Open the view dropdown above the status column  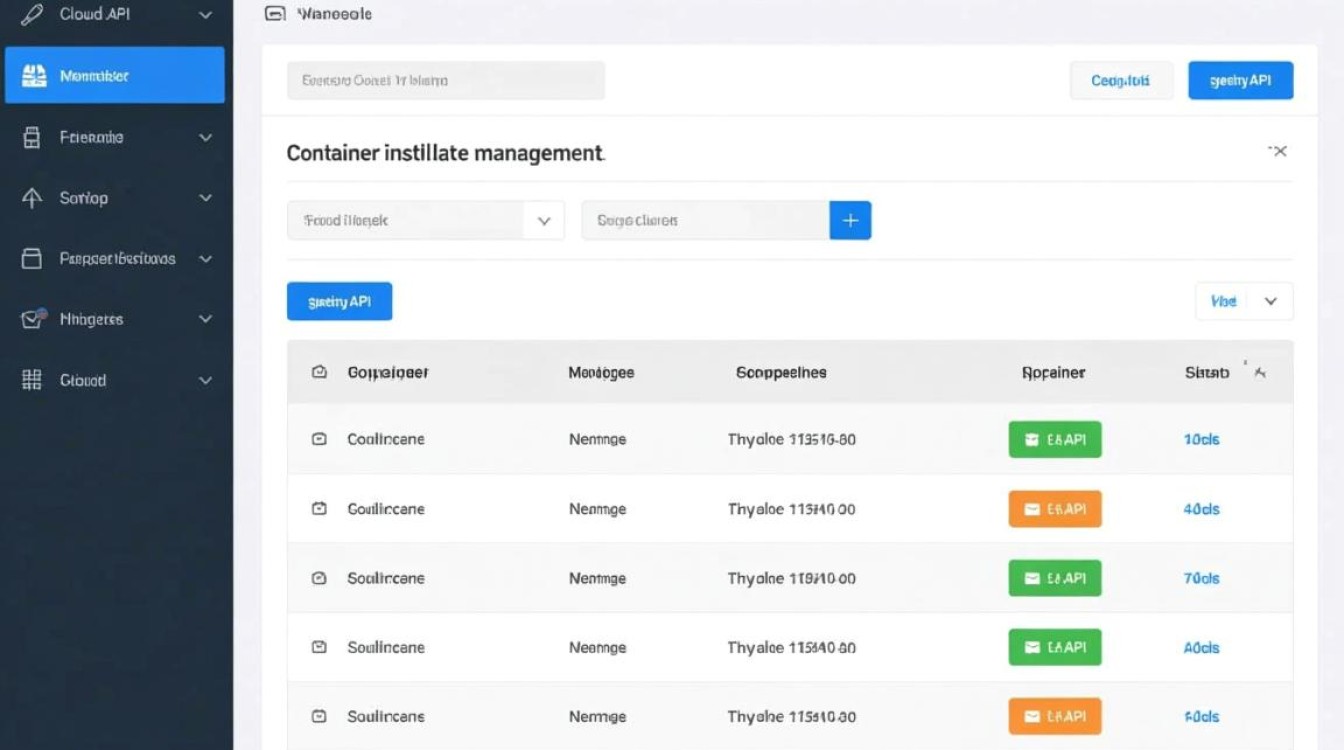1243,300
